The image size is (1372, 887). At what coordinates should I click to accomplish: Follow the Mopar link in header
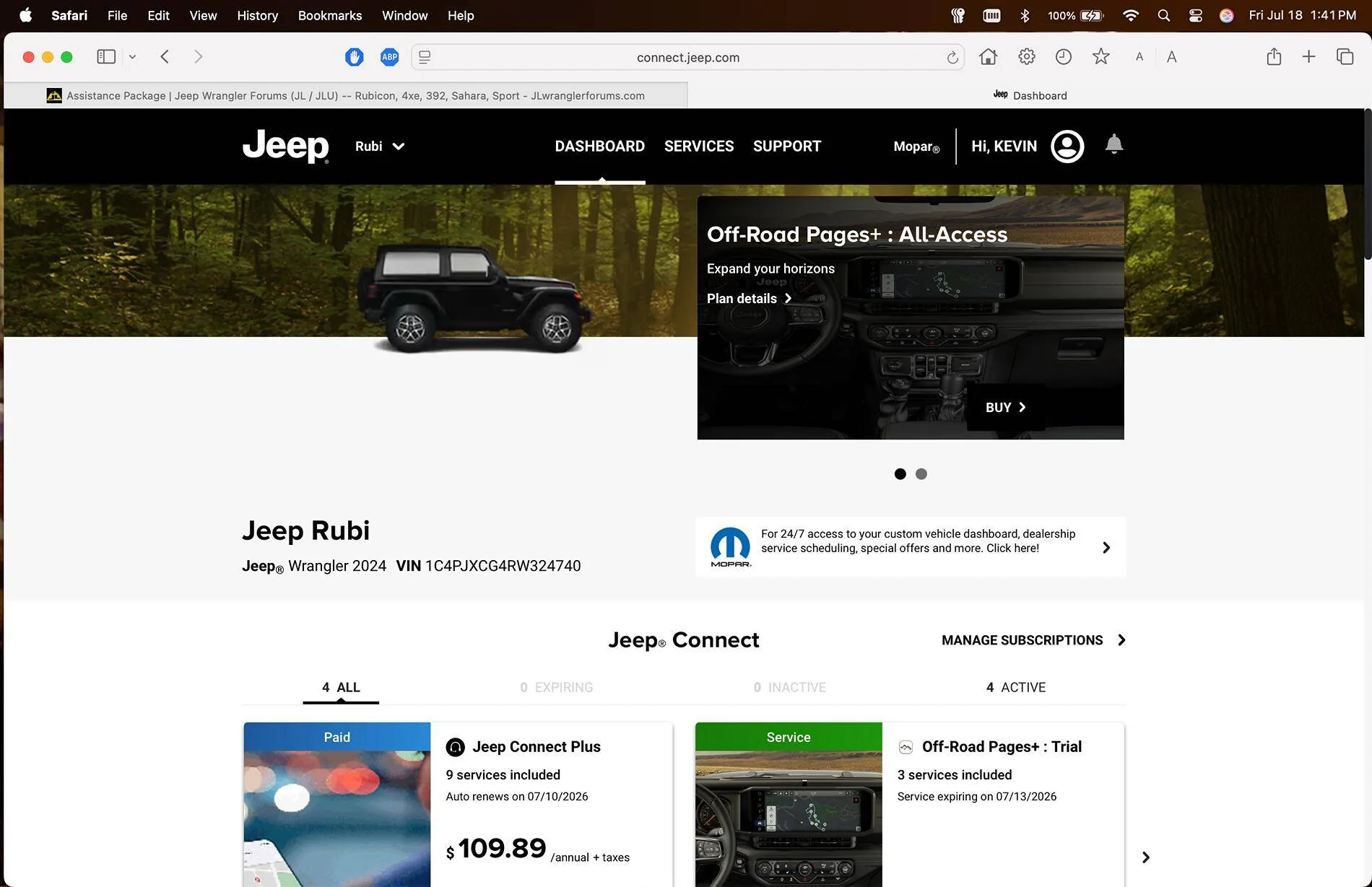[916, 147]
